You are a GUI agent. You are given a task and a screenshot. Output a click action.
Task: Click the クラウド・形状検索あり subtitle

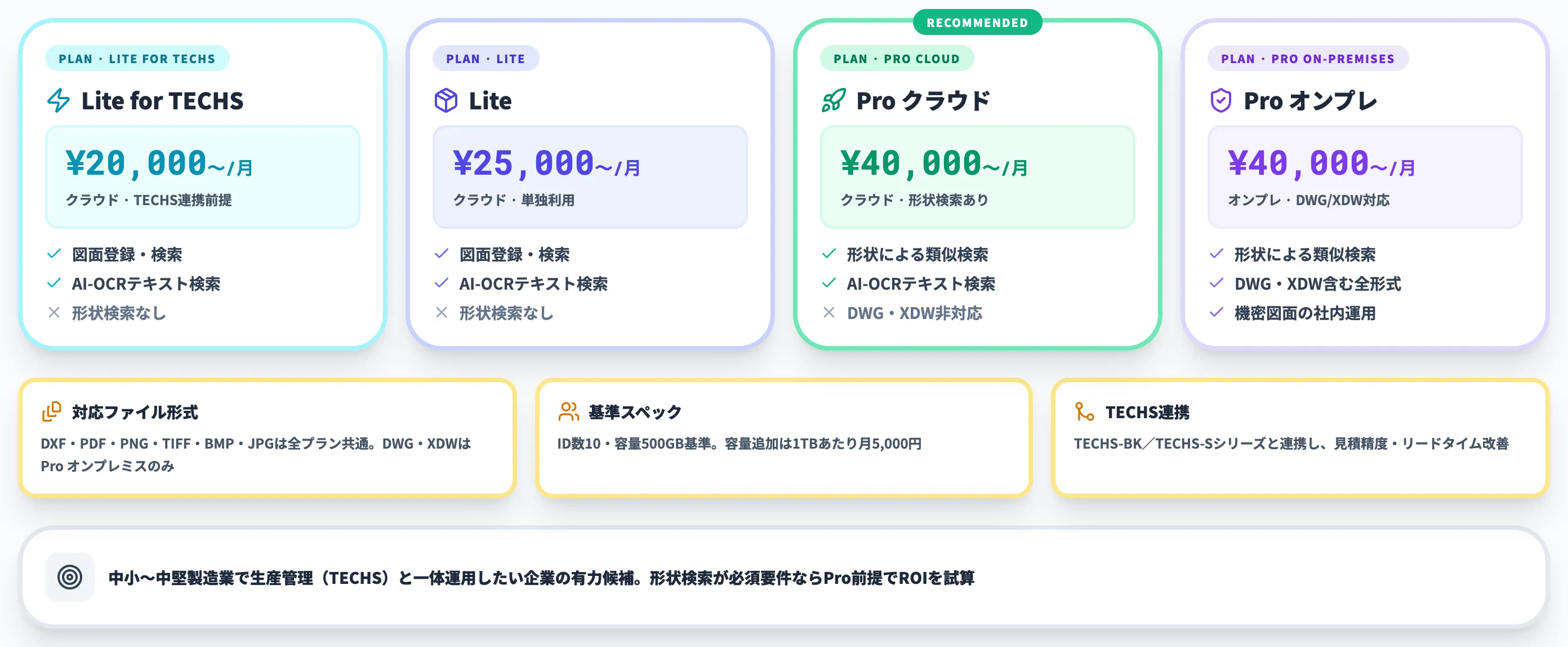914,200
